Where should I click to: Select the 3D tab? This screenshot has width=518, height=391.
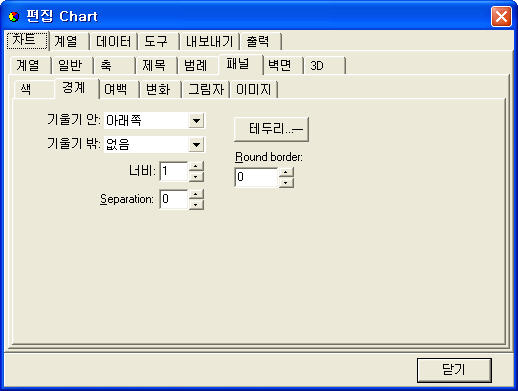pyautogui.click(x=325, y=65)
